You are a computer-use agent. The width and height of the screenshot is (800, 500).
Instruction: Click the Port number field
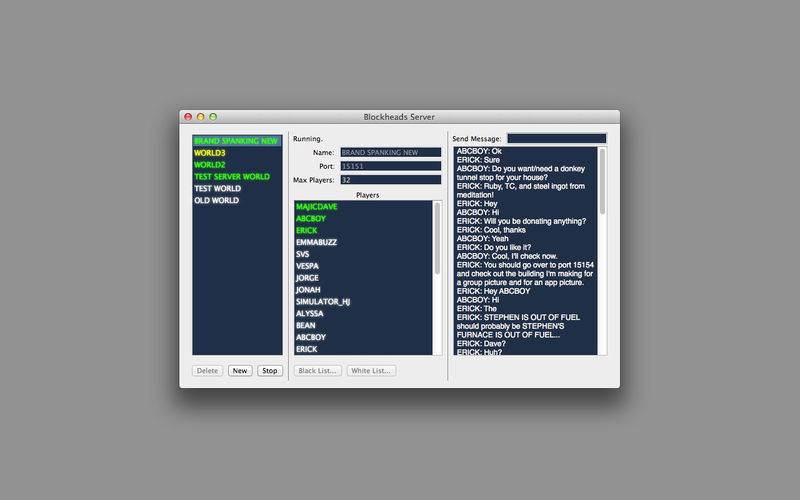[390, 166]
